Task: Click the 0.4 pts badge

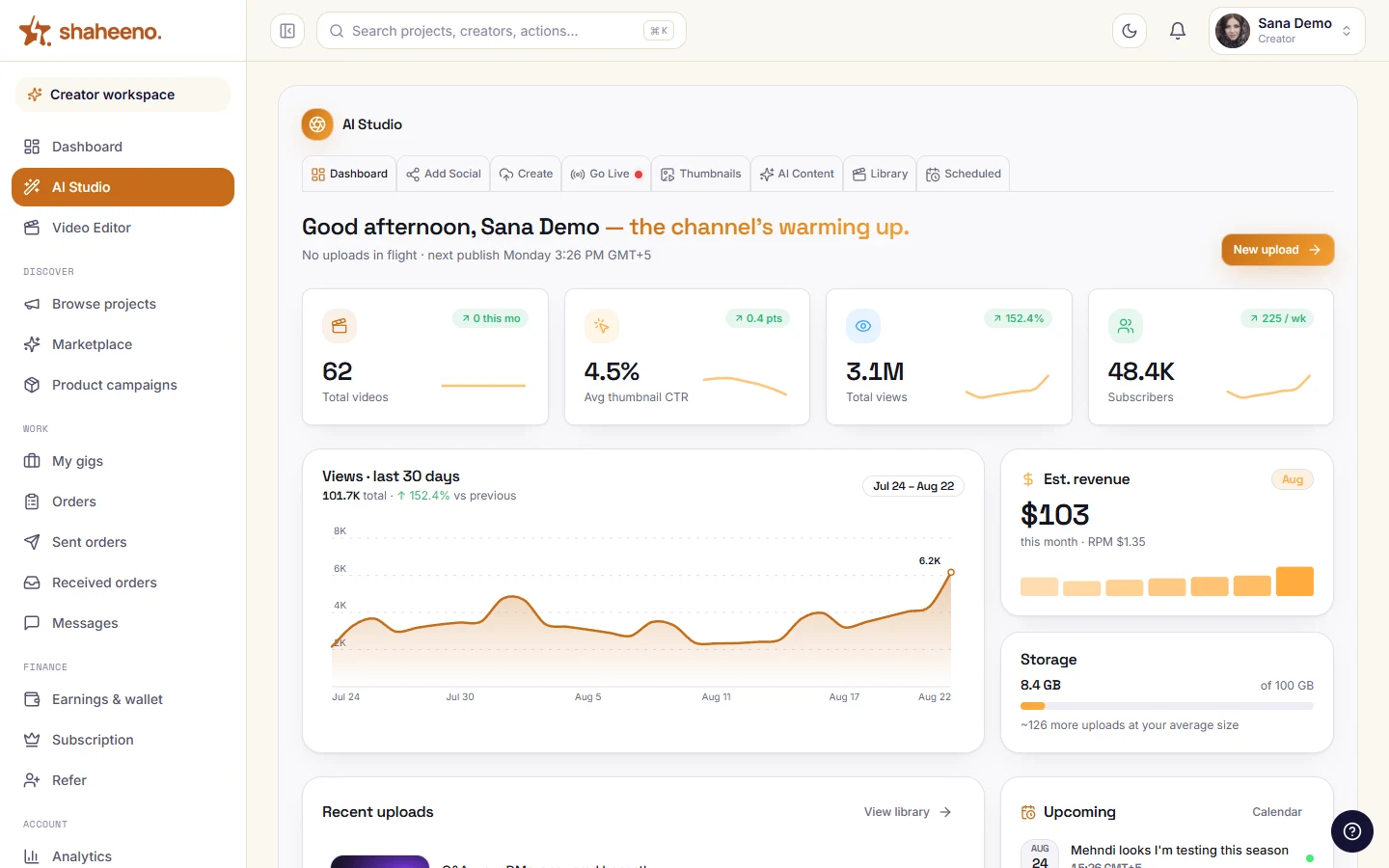Action: pos(758,318)
